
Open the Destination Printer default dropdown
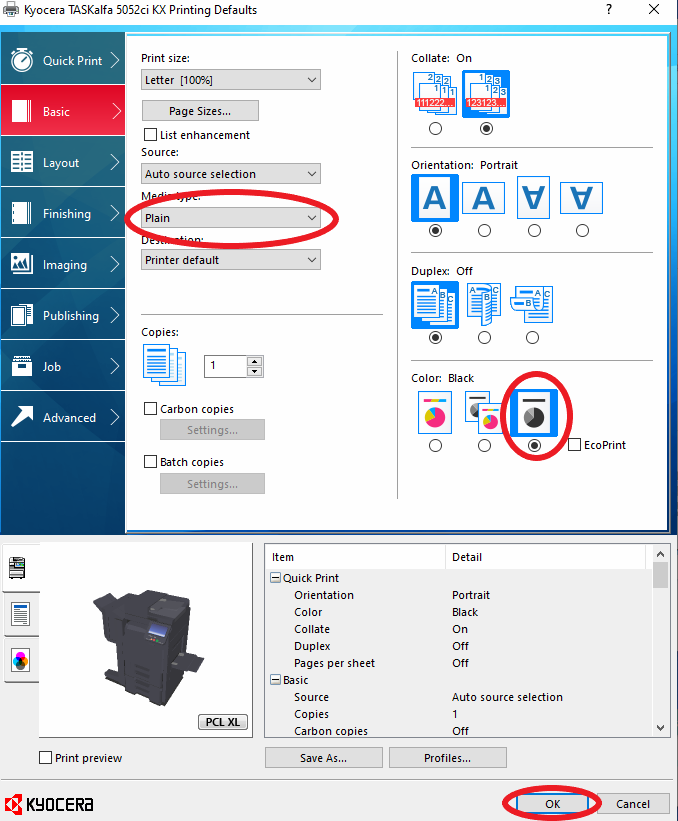(x=231, y=260)
